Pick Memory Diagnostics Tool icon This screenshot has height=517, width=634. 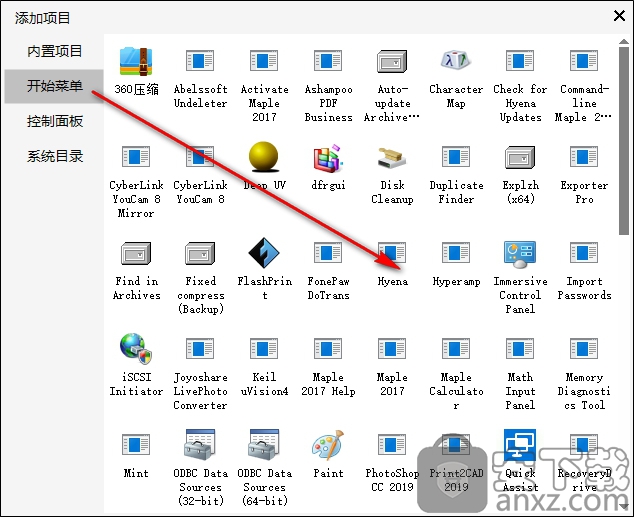[x=584, y=349]
